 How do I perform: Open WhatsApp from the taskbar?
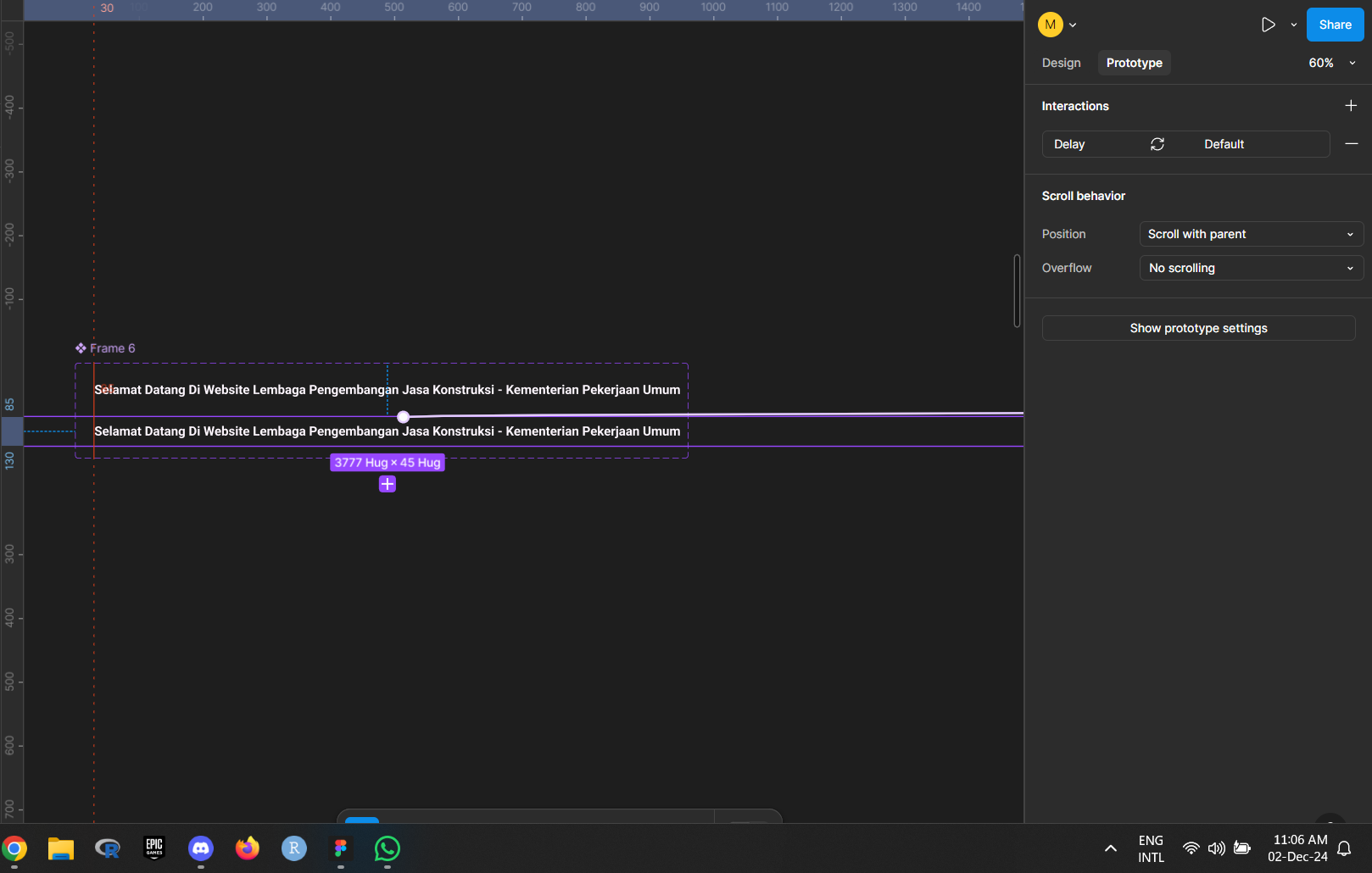pyautogui.click(x=388, y=848)
